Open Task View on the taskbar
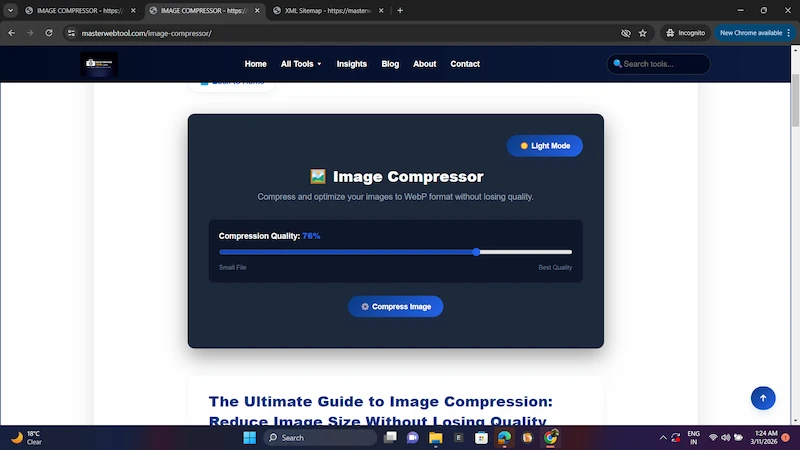This screenshot has width=800, height=450. click(x=390, y=438)
